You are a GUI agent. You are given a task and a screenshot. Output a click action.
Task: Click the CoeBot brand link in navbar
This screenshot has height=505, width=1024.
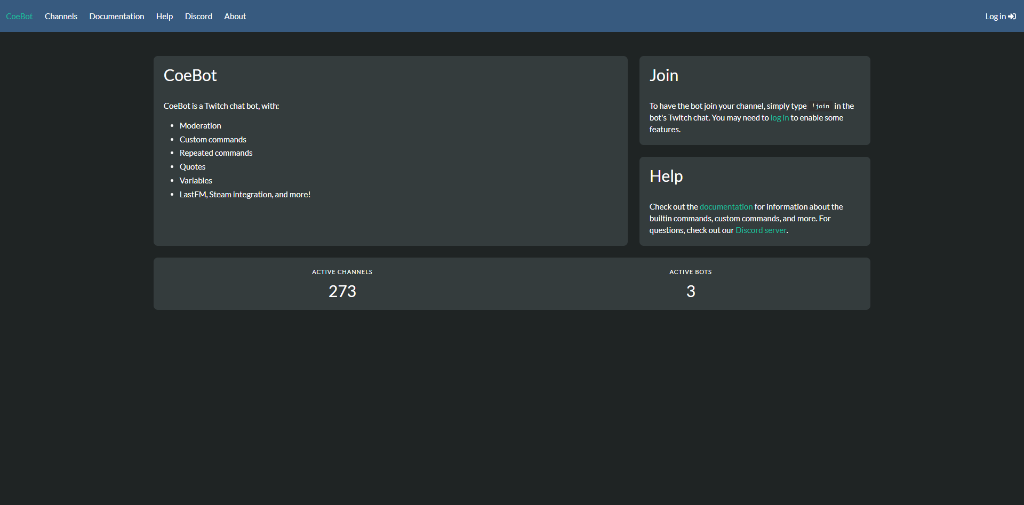click(x=19, y=16)
